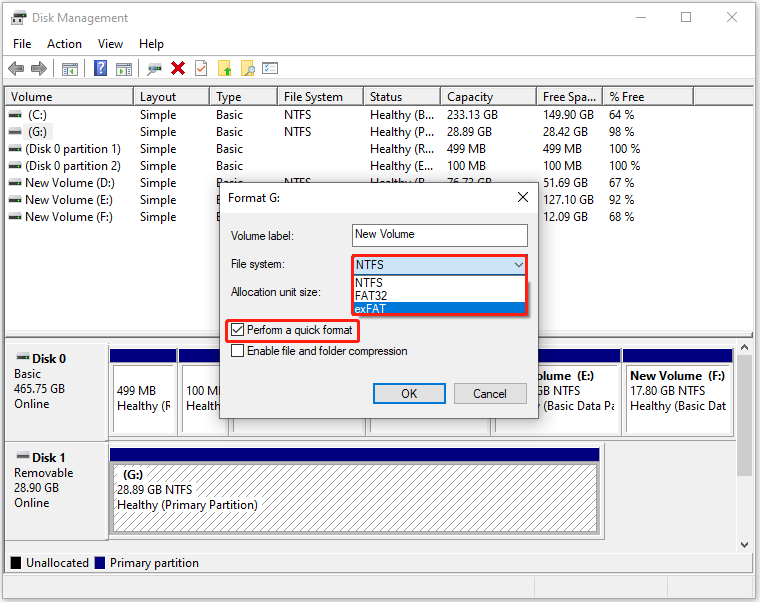Sort by Free Space column header

tap(570, 97)
